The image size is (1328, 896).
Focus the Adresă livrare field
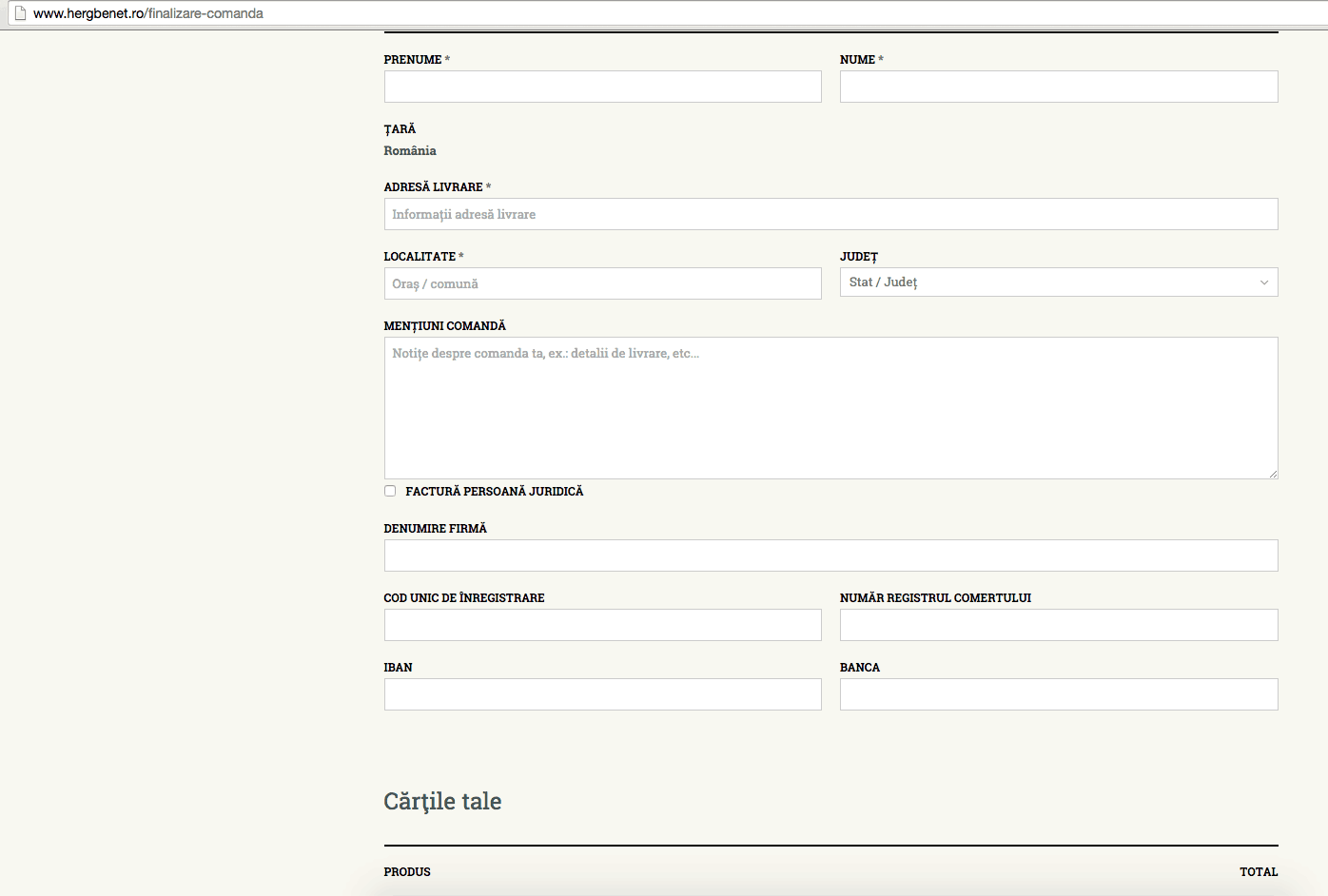[830, 214]
